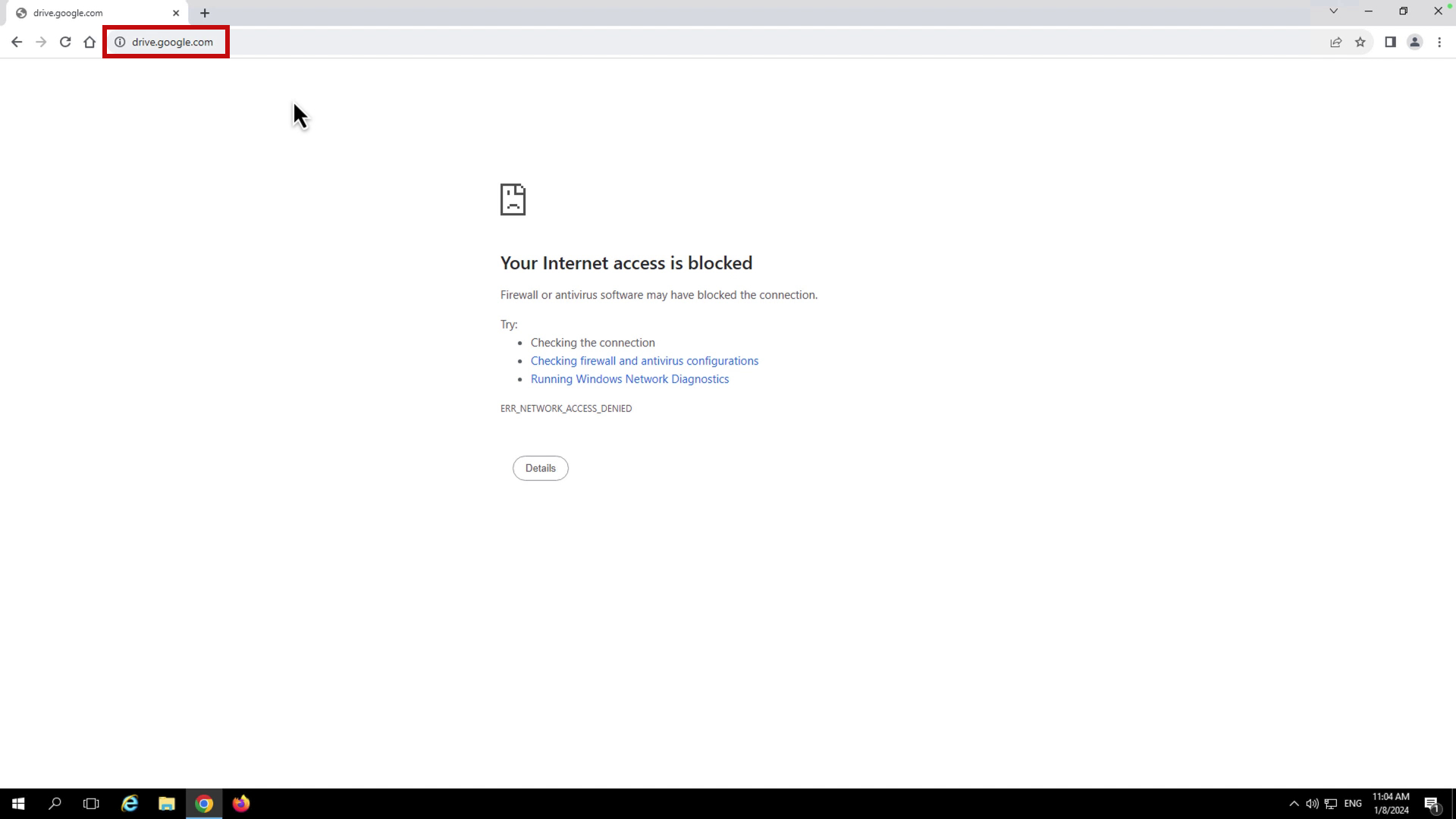Screen dimensions: 1456x819
Task: View site information icon in address bar
Action: pyautogui.click(x=120, y=42)
